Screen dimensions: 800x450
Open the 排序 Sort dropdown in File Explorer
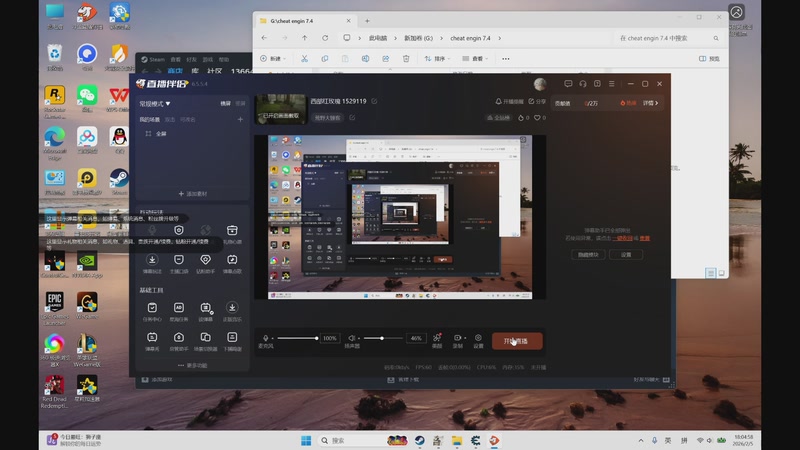click(438, 59)
